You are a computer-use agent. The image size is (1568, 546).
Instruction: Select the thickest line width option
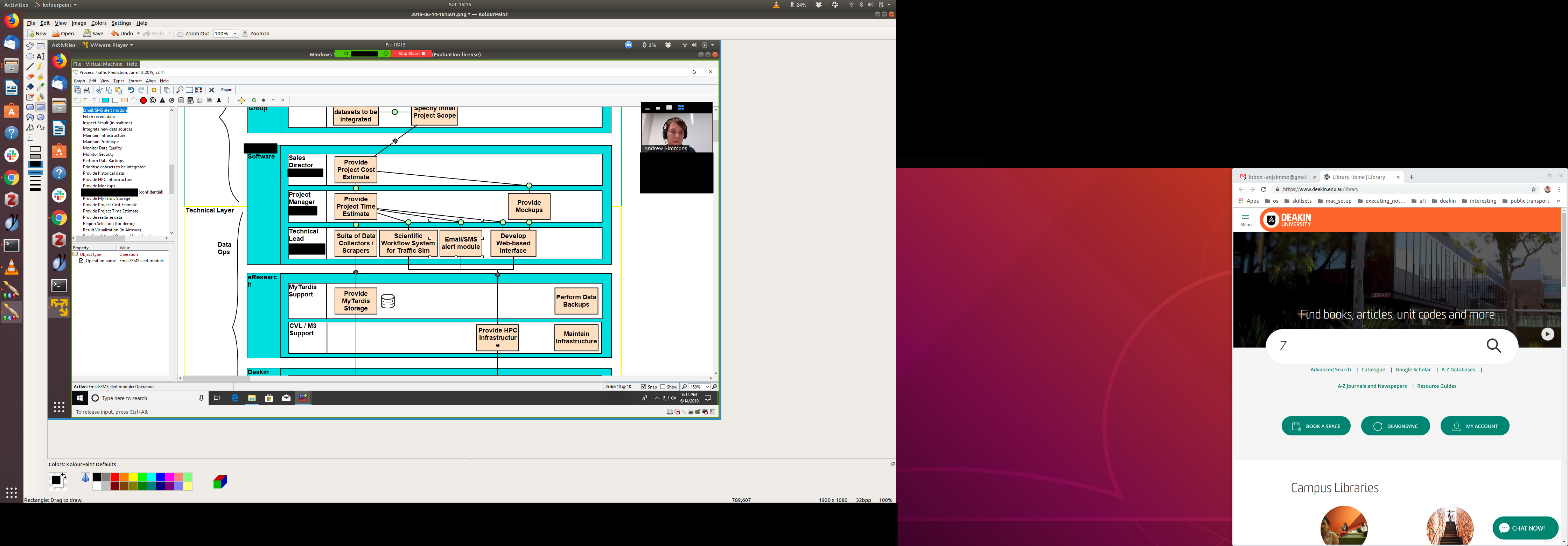(35, 189)
